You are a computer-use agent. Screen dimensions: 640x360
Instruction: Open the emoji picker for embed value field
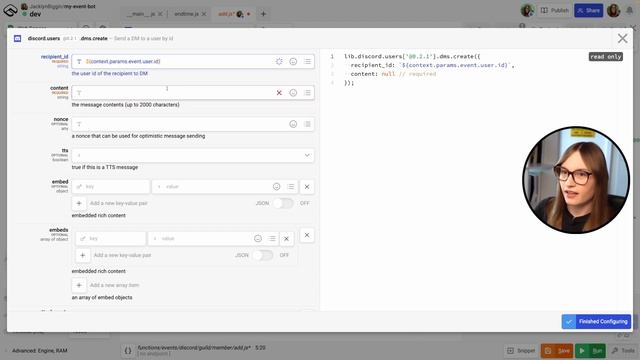click(x=277, y=187)
